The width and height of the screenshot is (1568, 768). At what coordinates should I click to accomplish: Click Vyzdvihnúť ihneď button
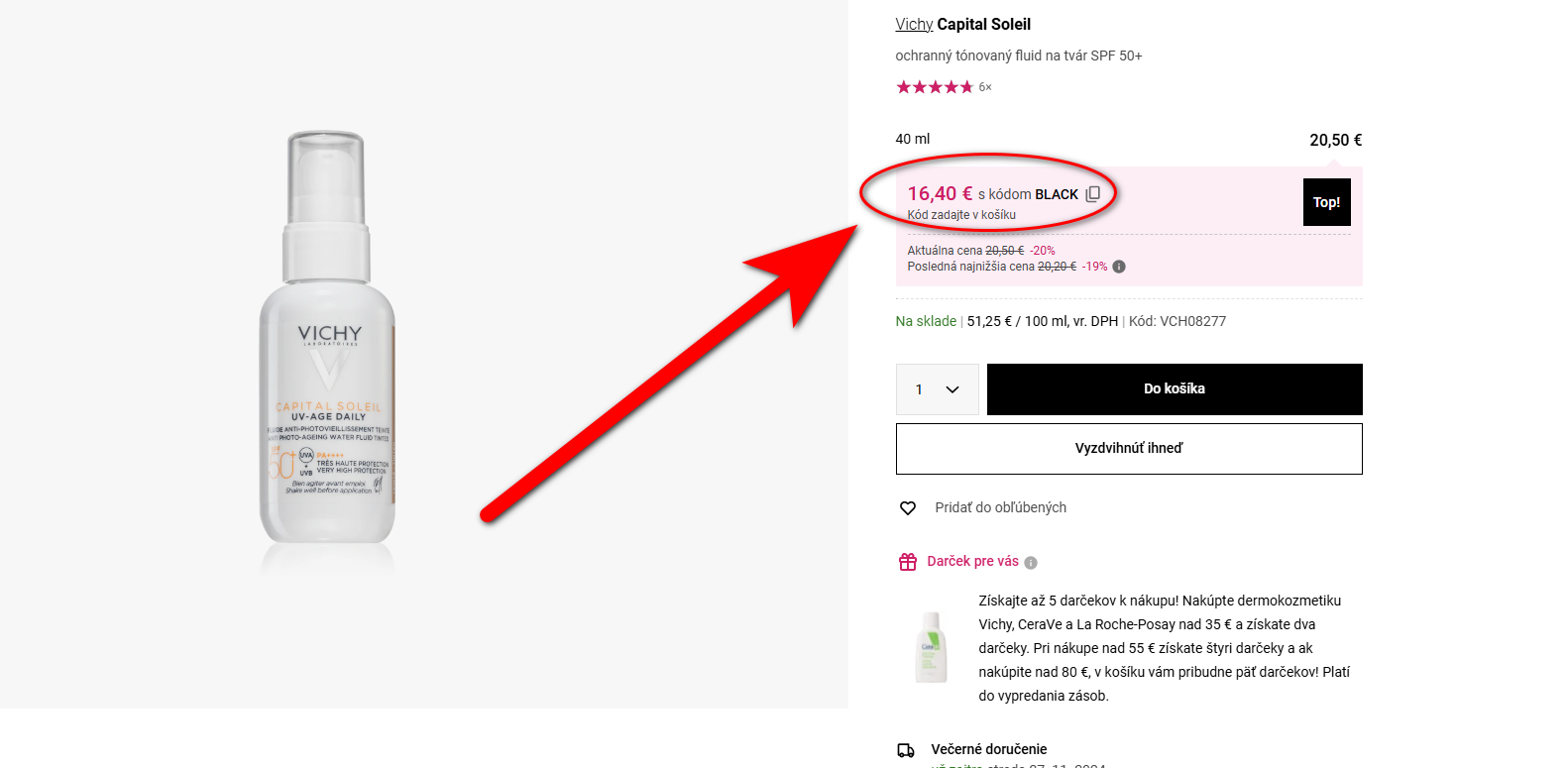coord(1129,449)
